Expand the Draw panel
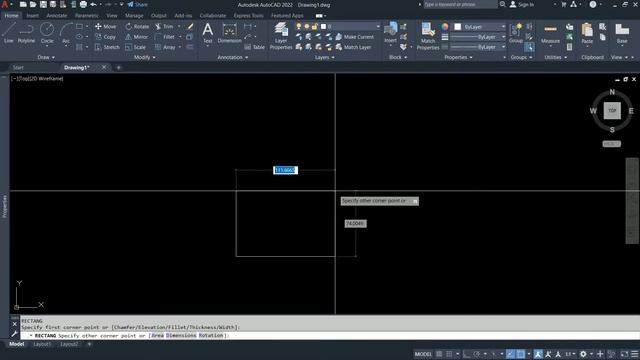Image resolution: width=640 pixels, height=360 pixels. tap(46, 58)
